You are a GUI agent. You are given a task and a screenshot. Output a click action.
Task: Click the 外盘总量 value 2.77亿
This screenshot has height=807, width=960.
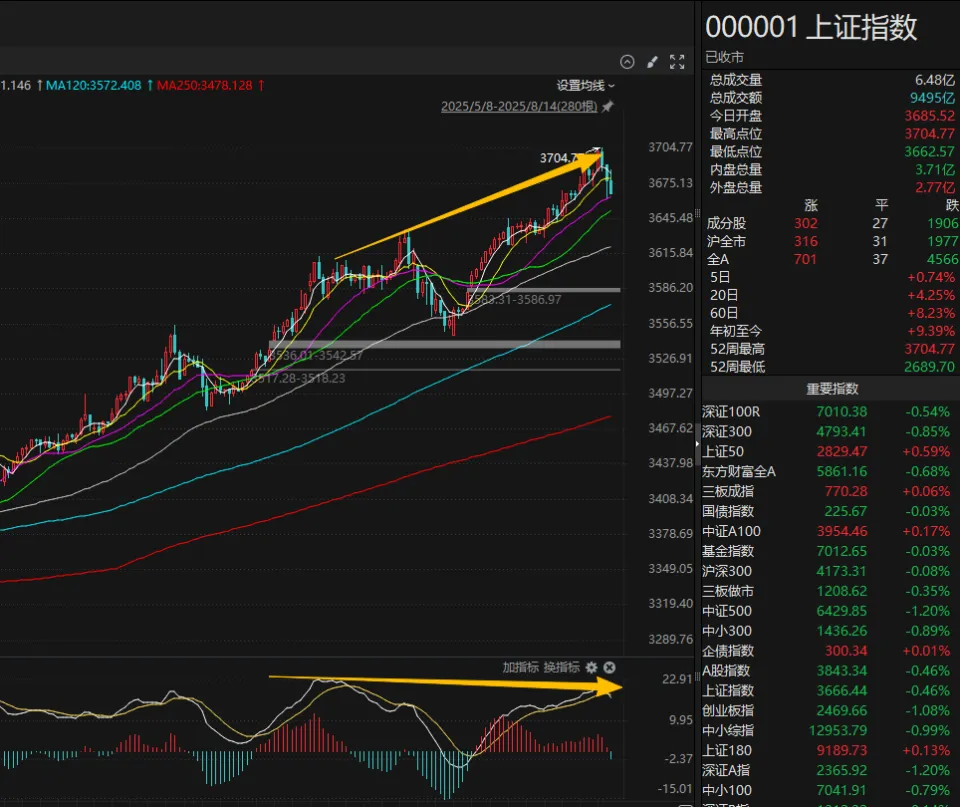tap(935, 187)
